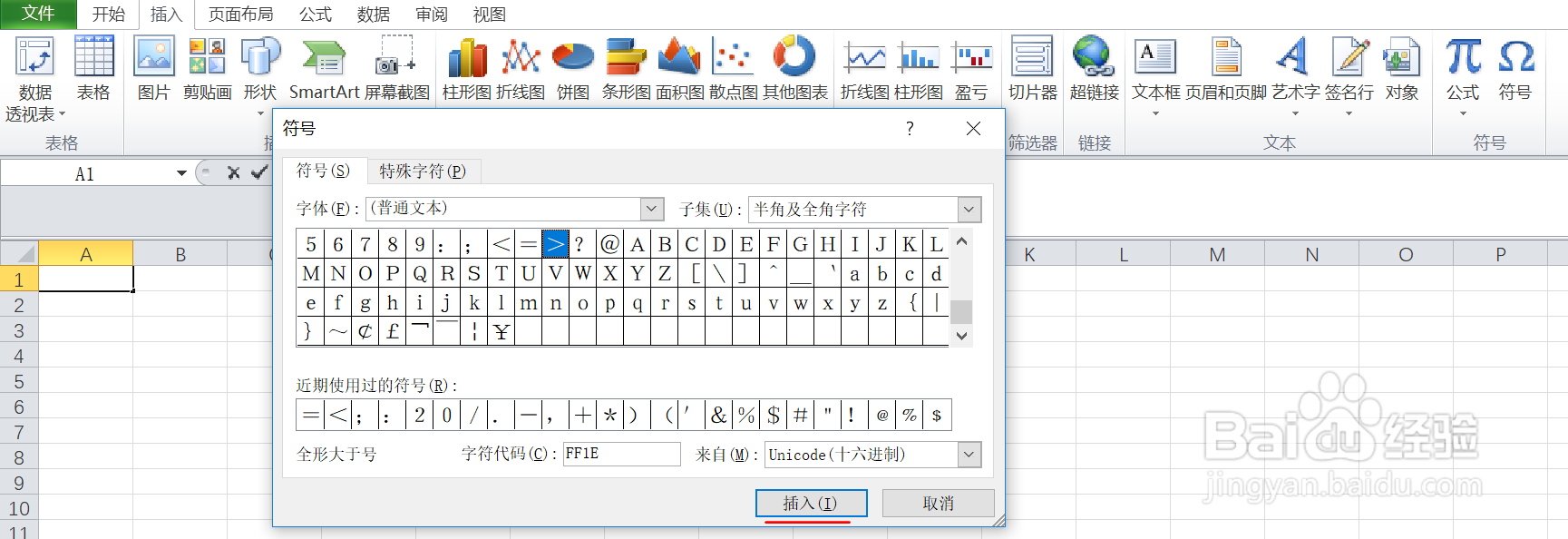Select the 符号(S) tab in dialog

323,171
